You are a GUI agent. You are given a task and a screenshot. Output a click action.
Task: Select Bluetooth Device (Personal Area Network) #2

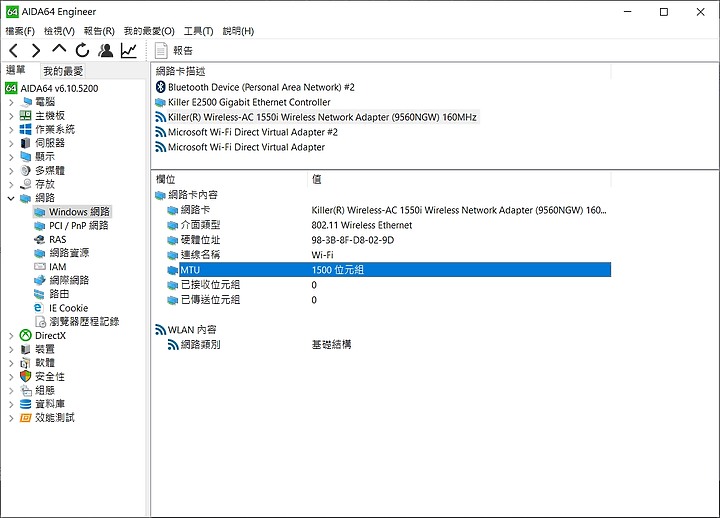tap(261, 87)
